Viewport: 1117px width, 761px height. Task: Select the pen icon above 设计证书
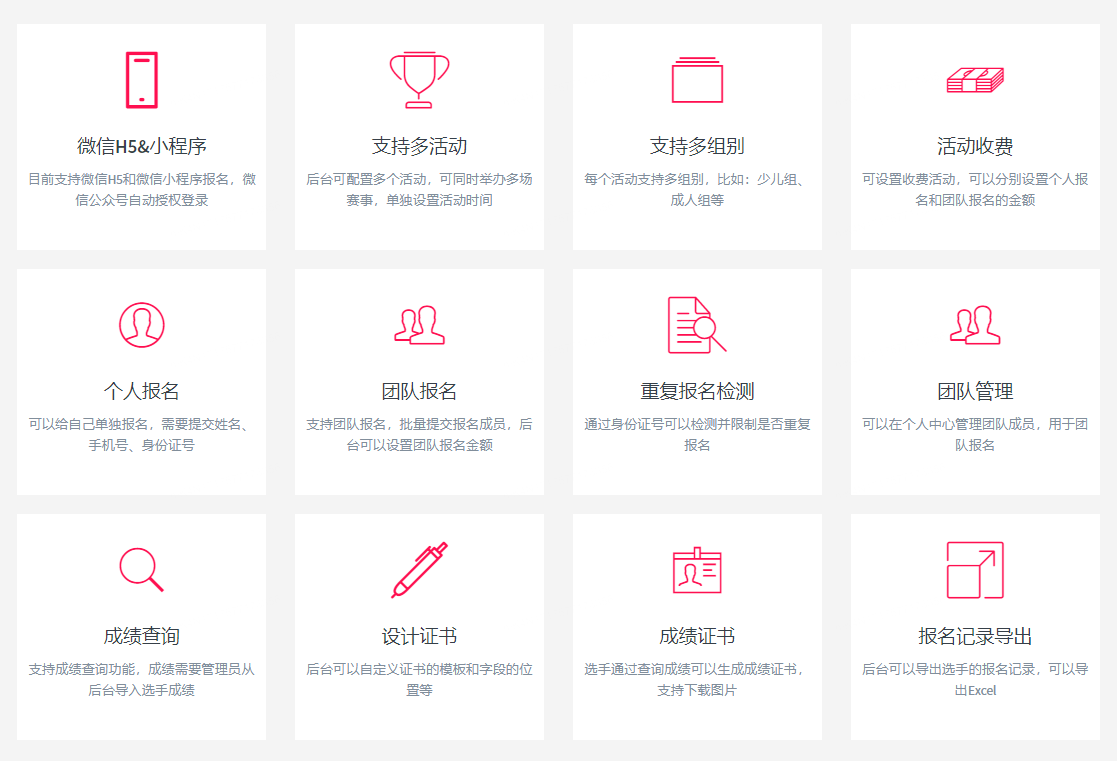click(419, 570)
